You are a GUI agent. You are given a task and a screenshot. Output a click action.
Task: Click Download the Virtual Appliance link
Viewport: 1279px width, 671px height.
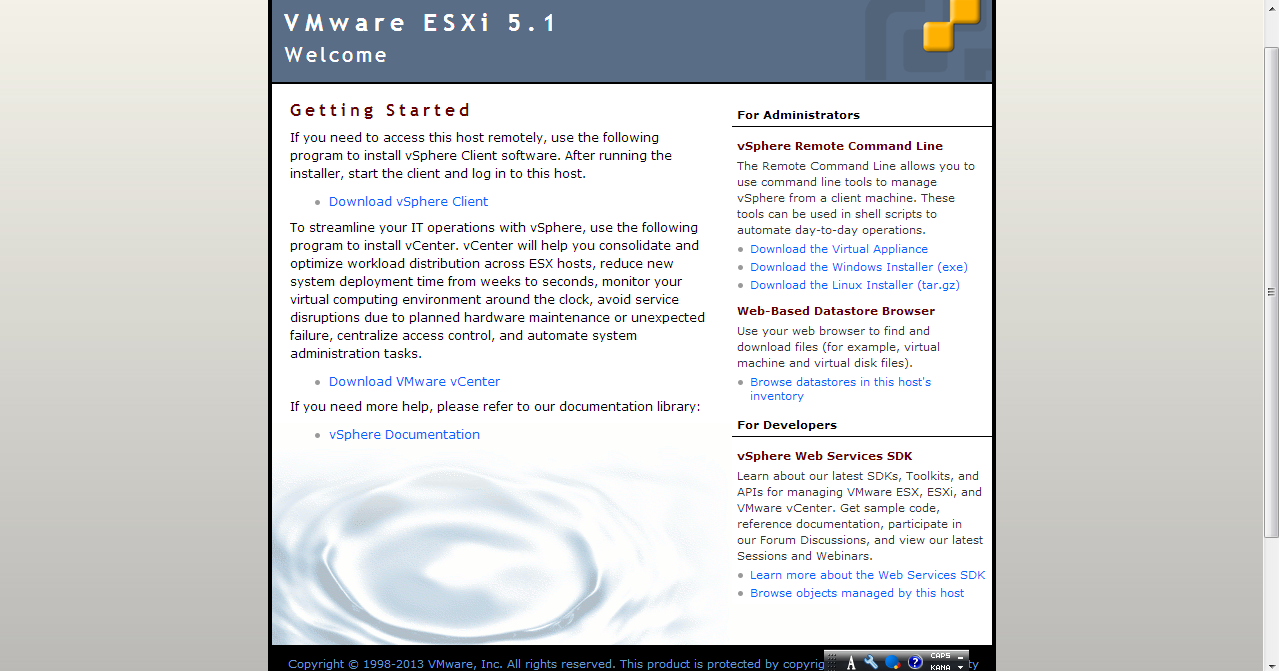coord(839,249)
